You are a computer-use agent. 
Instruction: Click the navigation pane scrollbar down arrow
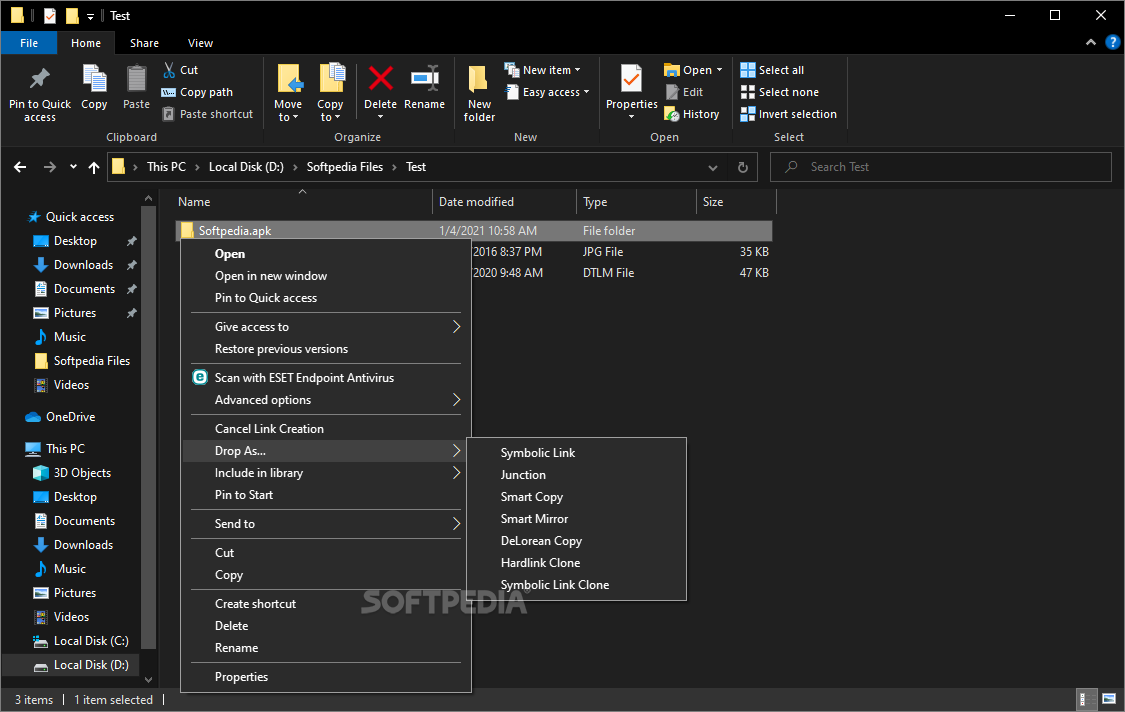(x=149, y=680)
